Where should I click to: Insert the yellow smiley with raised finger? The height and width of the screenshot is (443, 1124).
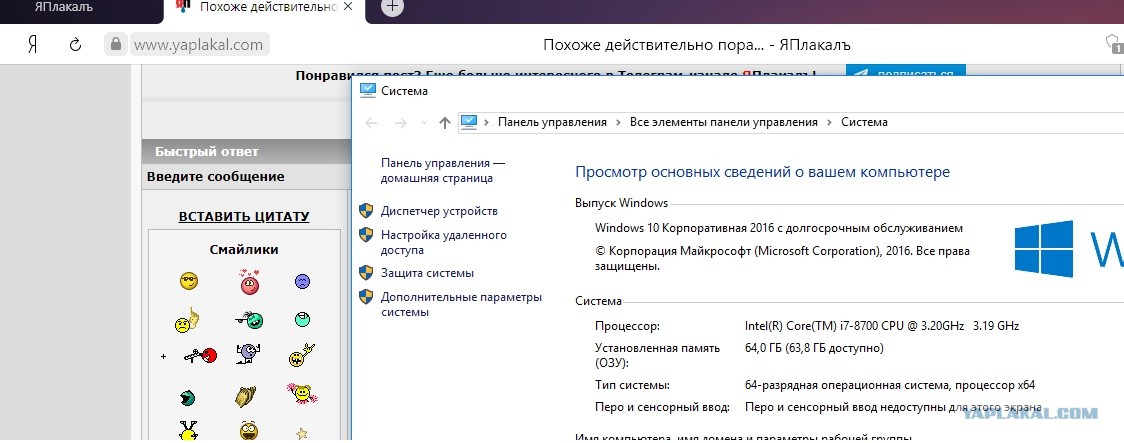(x=186, y=320)
